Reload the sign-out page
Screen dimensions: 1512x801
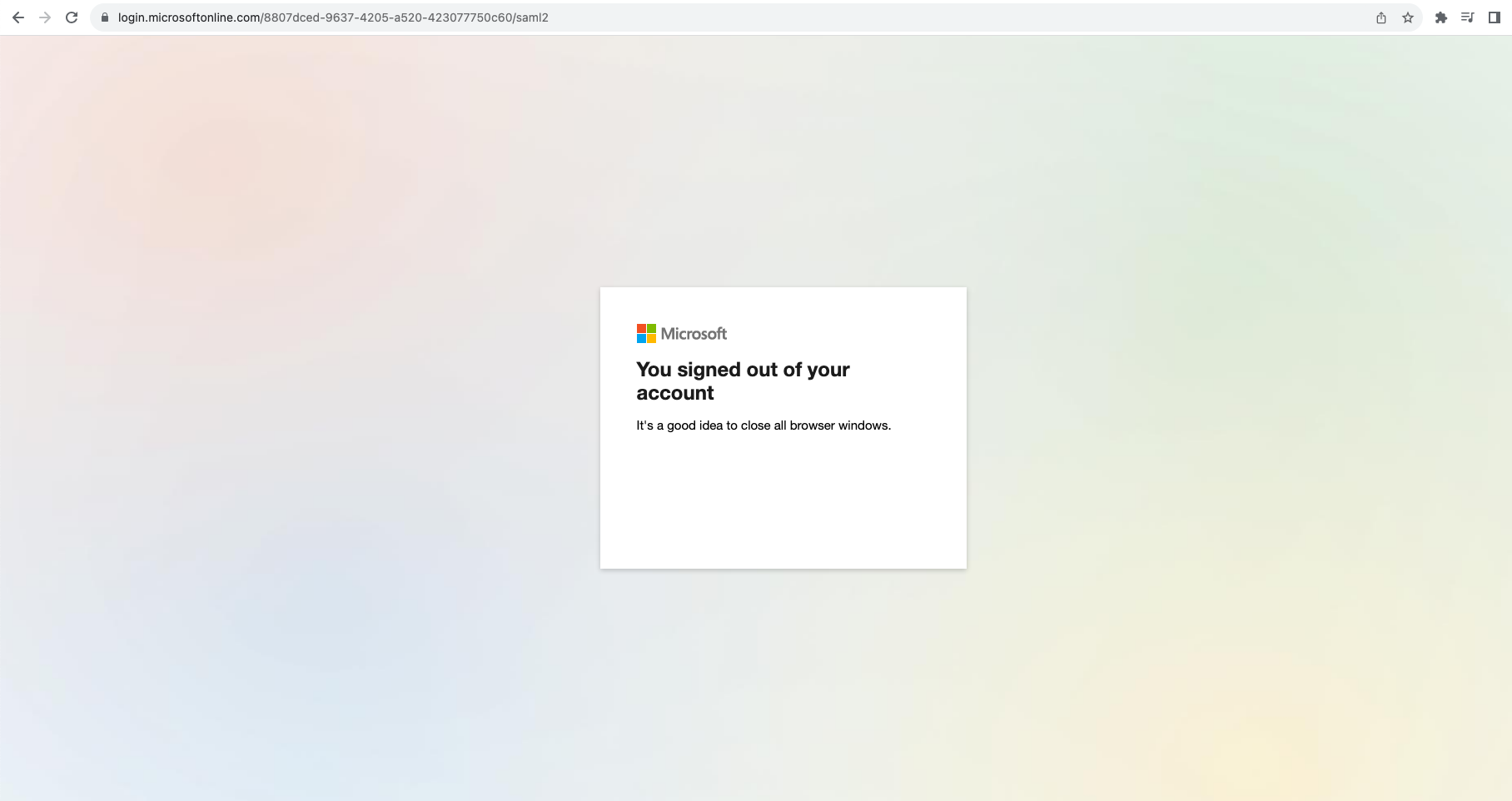point(72,17)
